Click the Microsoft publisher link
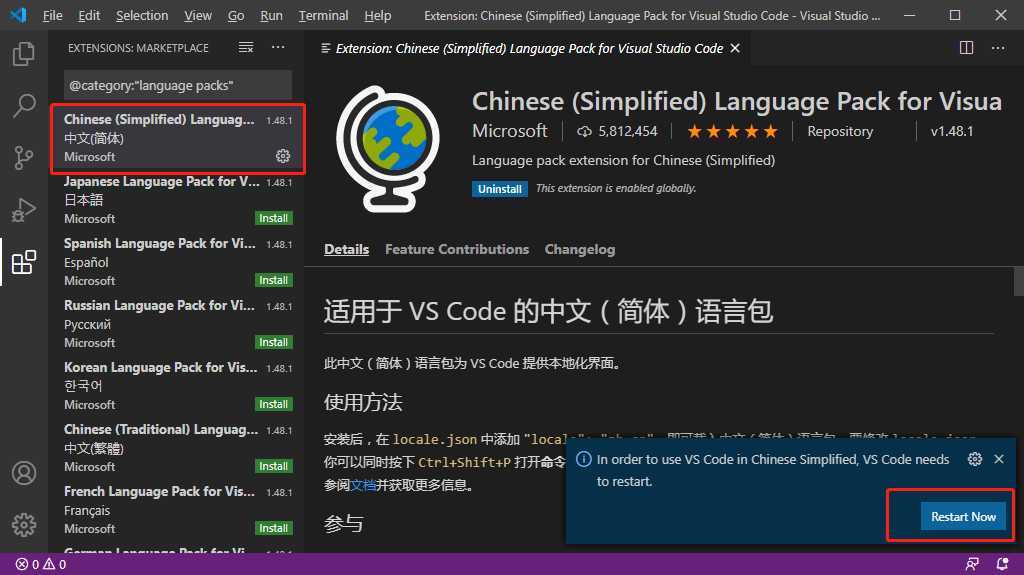1024x575 pixels. tap(509, 131)
